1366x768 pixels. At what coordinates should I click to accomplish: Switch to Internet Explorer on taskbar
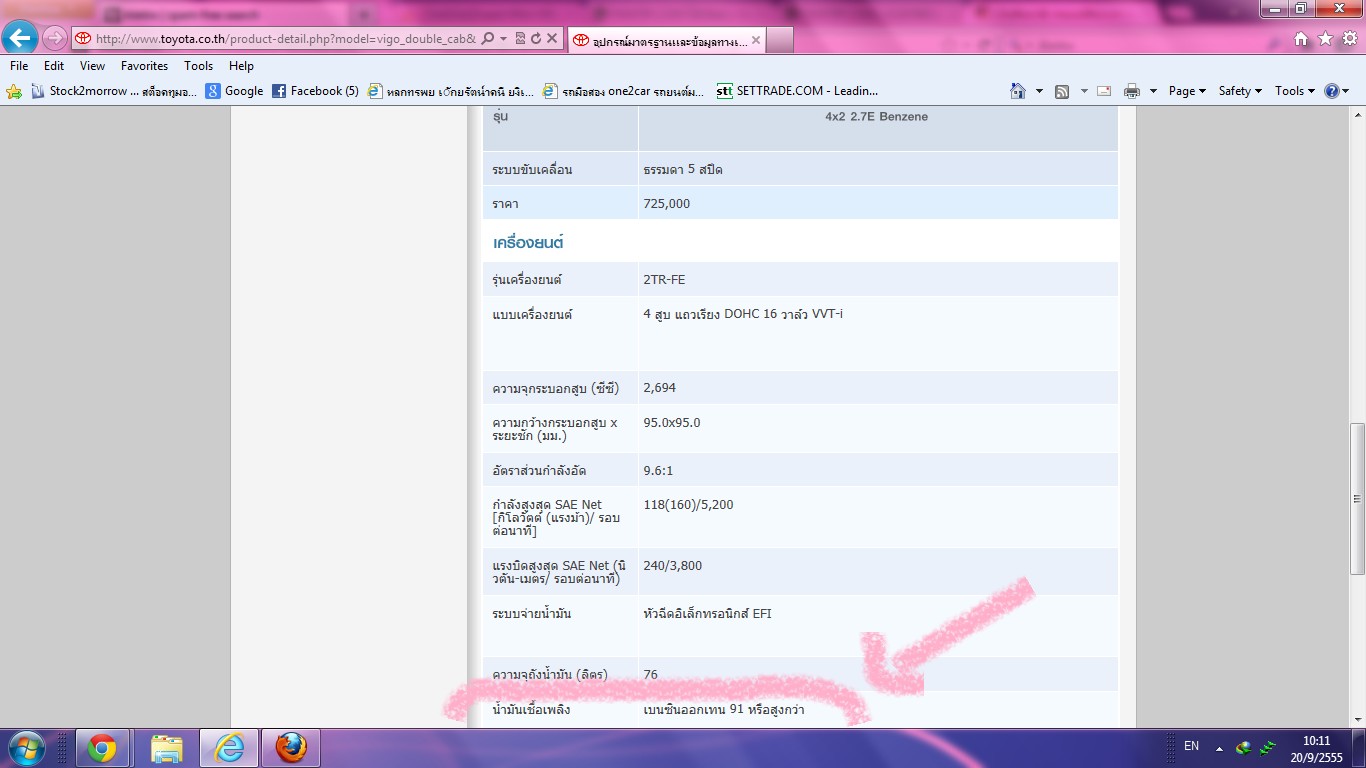pyautogui.click(x=229, y=748)
